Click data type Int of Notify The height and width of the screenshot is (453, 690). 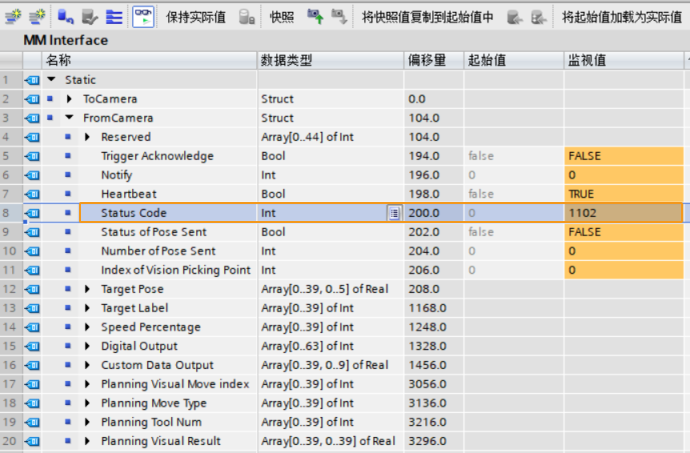point(330,175)
